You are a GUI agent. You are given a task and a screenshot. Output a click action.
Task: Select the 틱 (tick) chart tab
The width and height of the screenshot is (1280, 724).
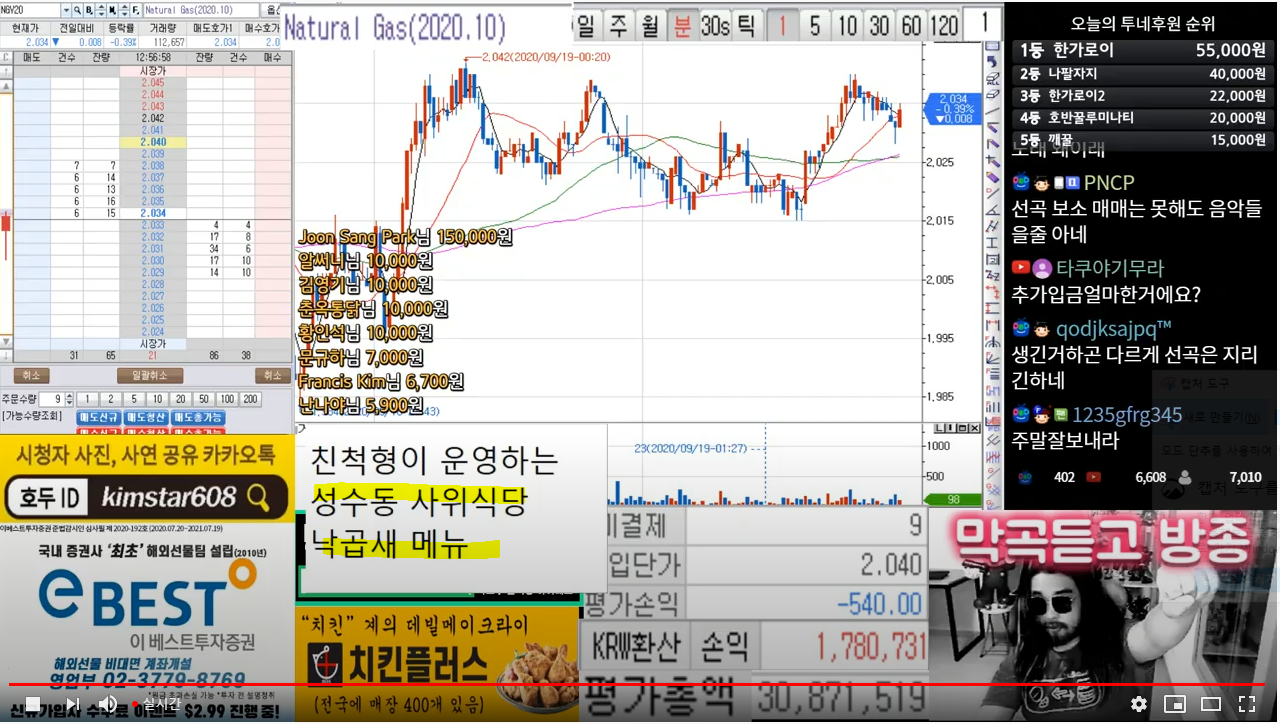click(746, 24)
